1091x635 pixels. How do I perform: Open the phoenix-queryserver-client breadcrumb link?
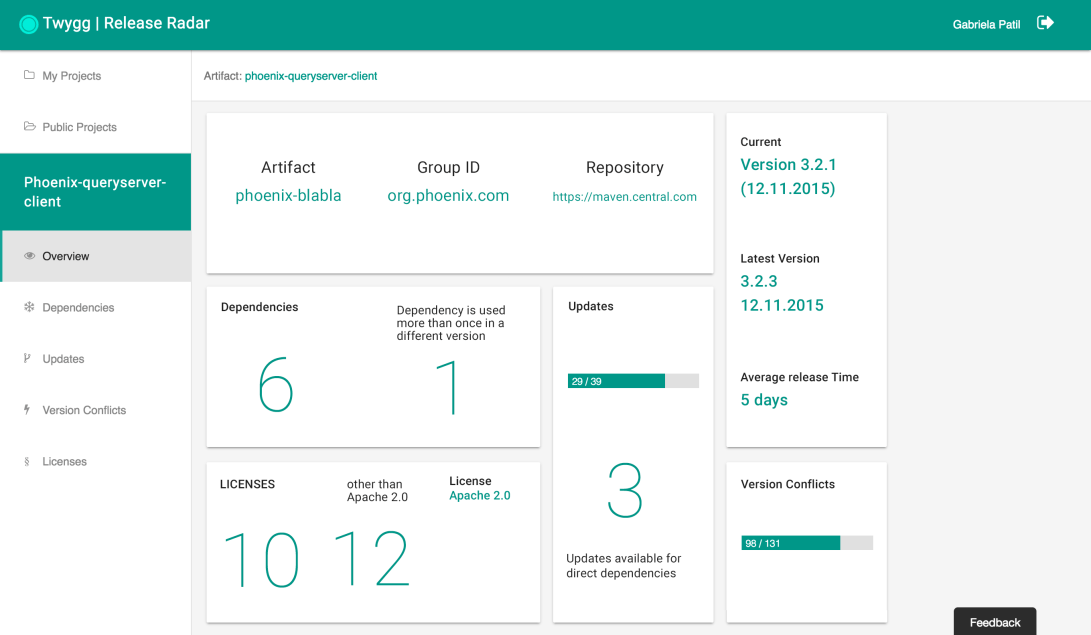pyautogui.click(x=311, y=76)
